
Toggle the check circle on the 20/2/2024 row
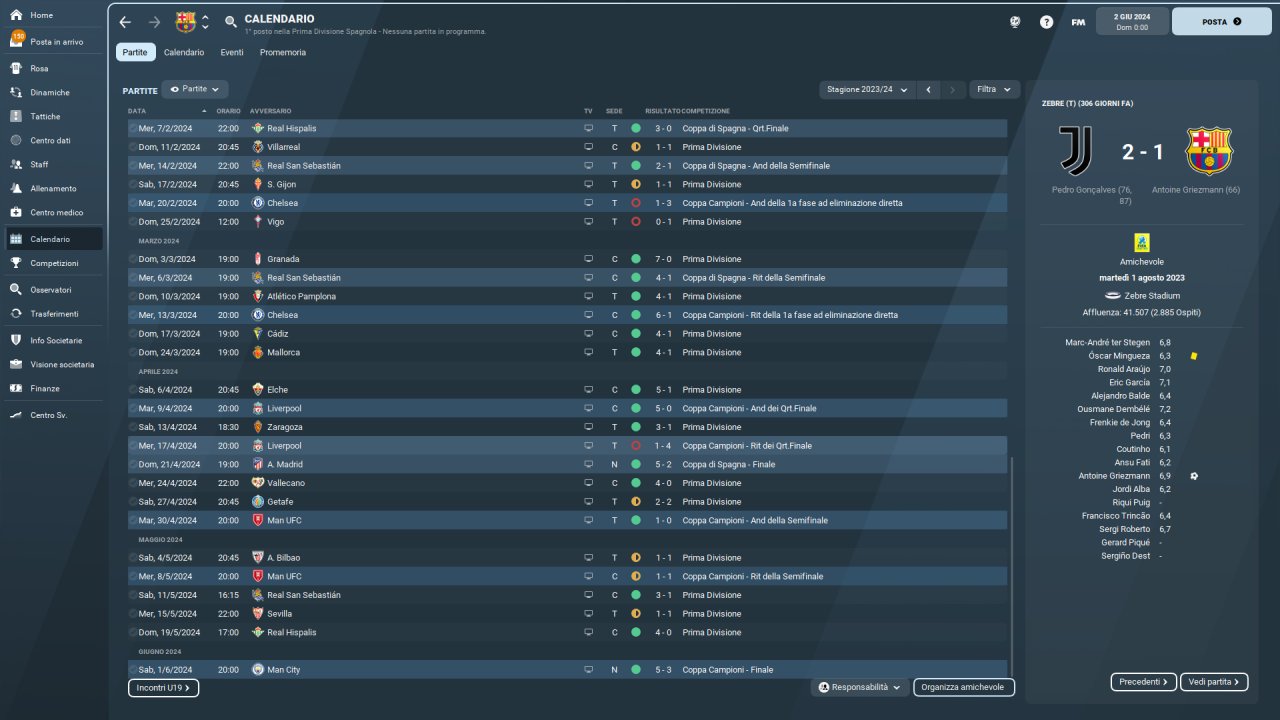(133, 203)
